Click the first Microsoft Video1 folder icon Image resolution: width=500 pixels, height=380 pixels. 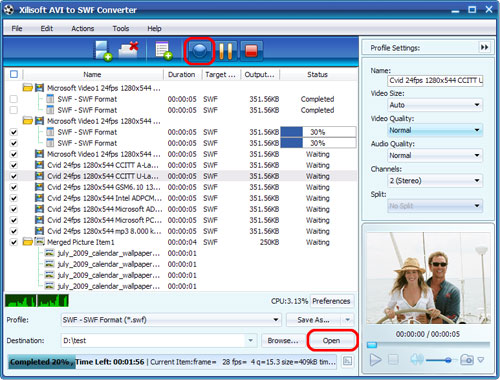[x=28, y=88]
